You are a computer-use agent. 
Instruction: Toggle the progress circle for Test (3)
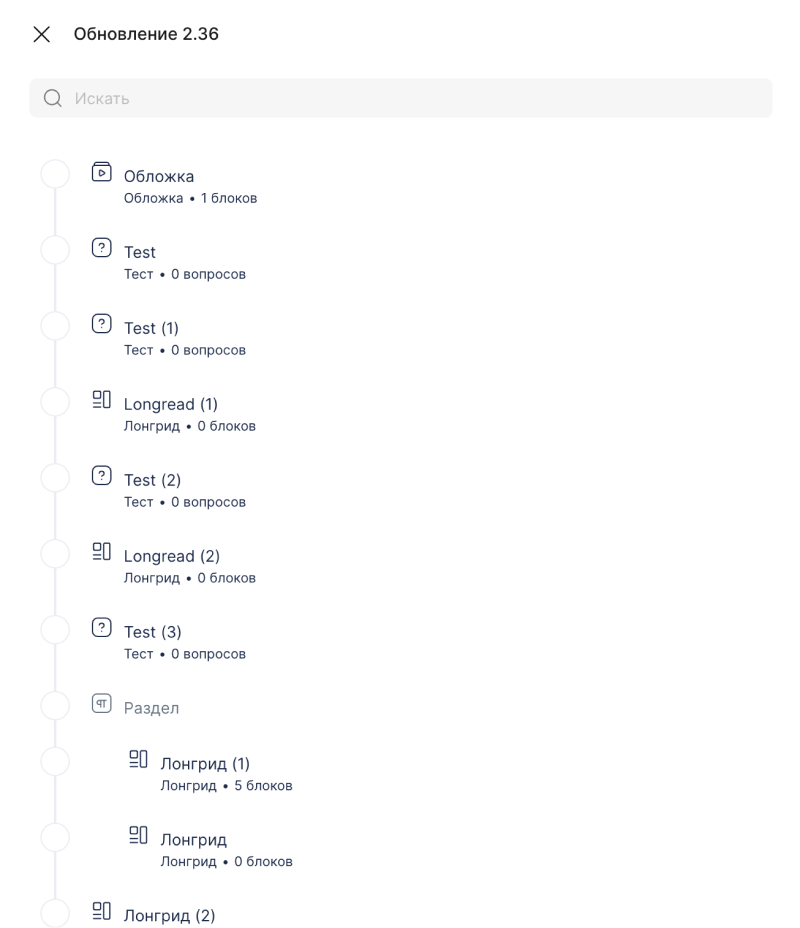(x=55, y=630)
